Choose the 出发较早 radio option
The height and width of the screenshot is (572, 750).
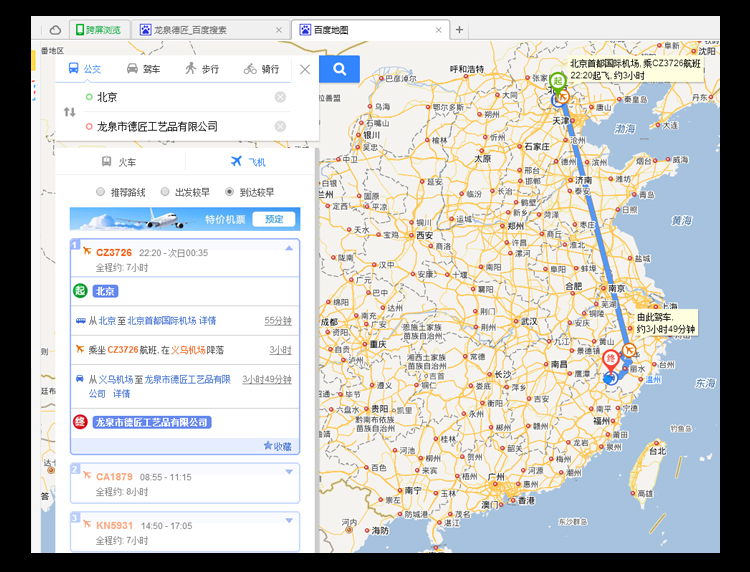(x=165, y=192)
